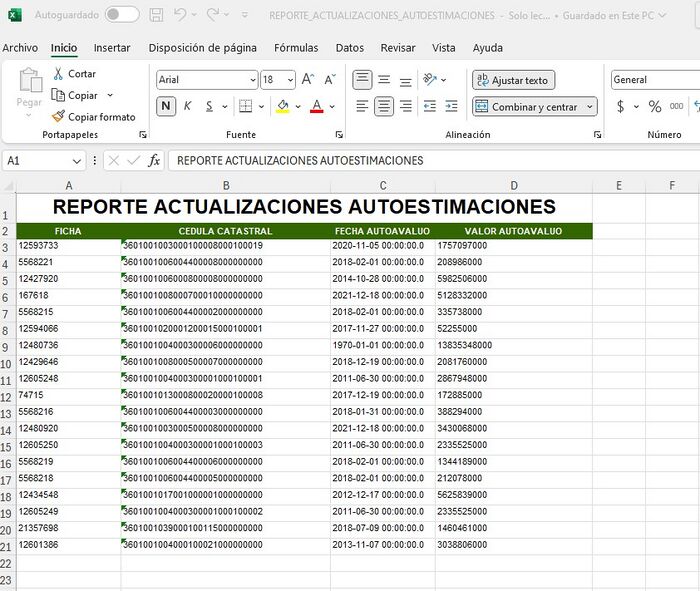This screenshot has width=700, height=591.
Task: Expand the underline style dropdown arrow
Action: tap(225, 107)
